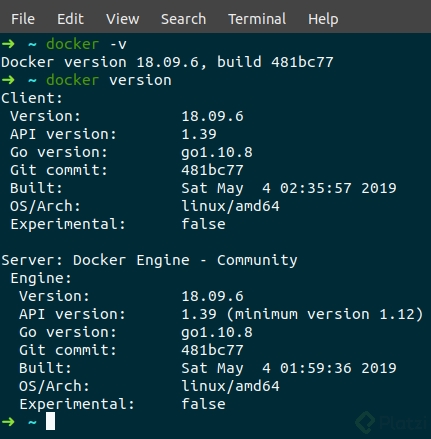The height and width of the screenshot is (439, 431).
Task: Click the green arrow before 'docker -v'
Action: tap(8, 44)
